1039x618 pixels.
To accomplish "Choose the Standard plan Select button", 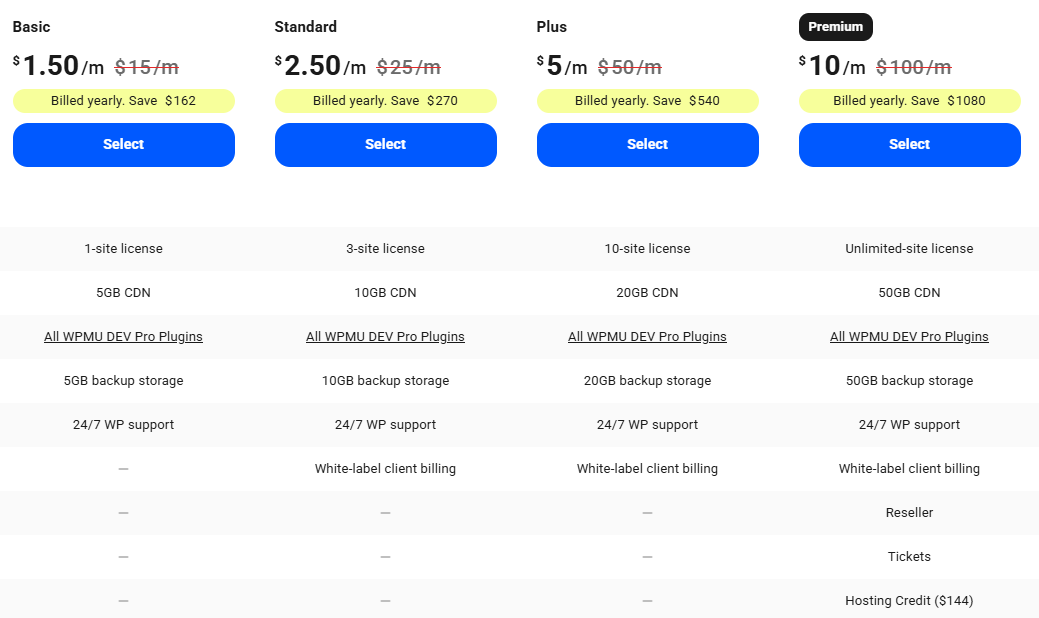I will (x=385, y=145).
